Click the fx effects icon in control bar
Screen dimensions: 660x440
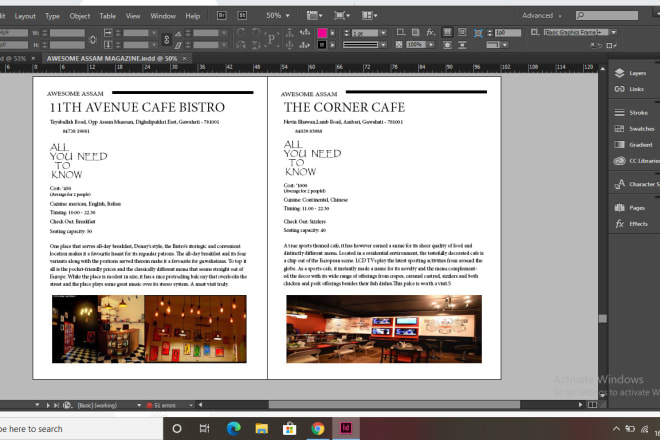[x=431, y=32]
